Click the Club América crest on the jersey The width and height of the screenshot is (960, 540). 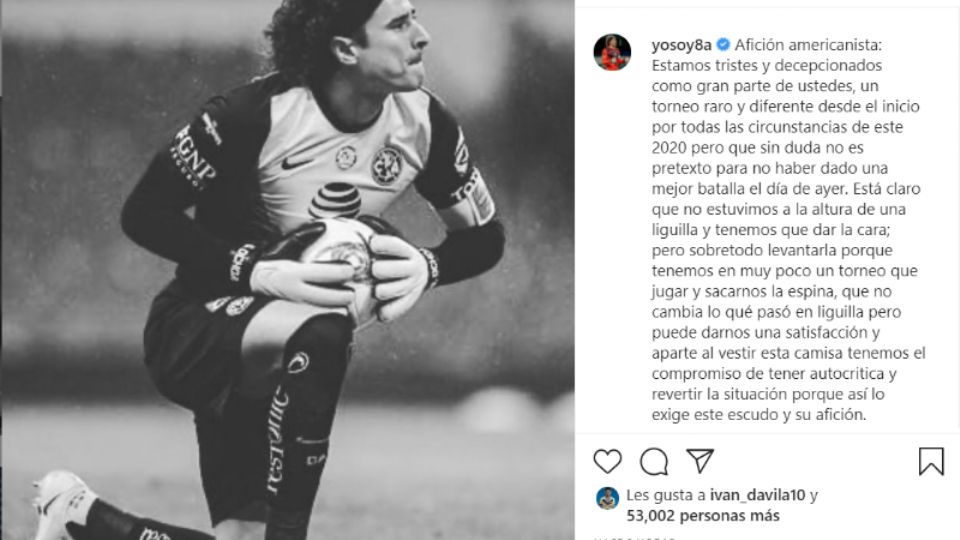tap(387, 165)
